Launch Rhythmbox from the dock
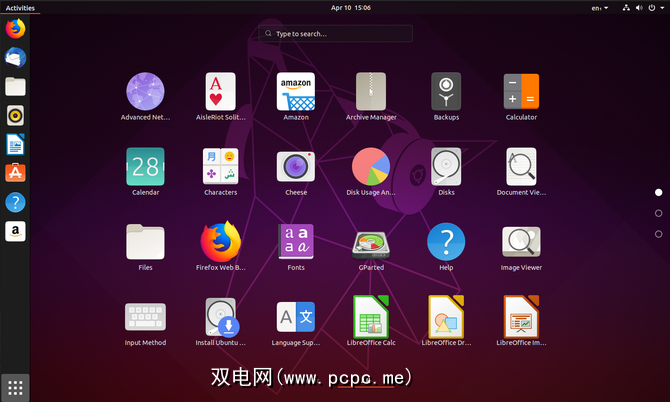This screenshot has height=402, width=670. pyautogui.click(x=15, y=116)
